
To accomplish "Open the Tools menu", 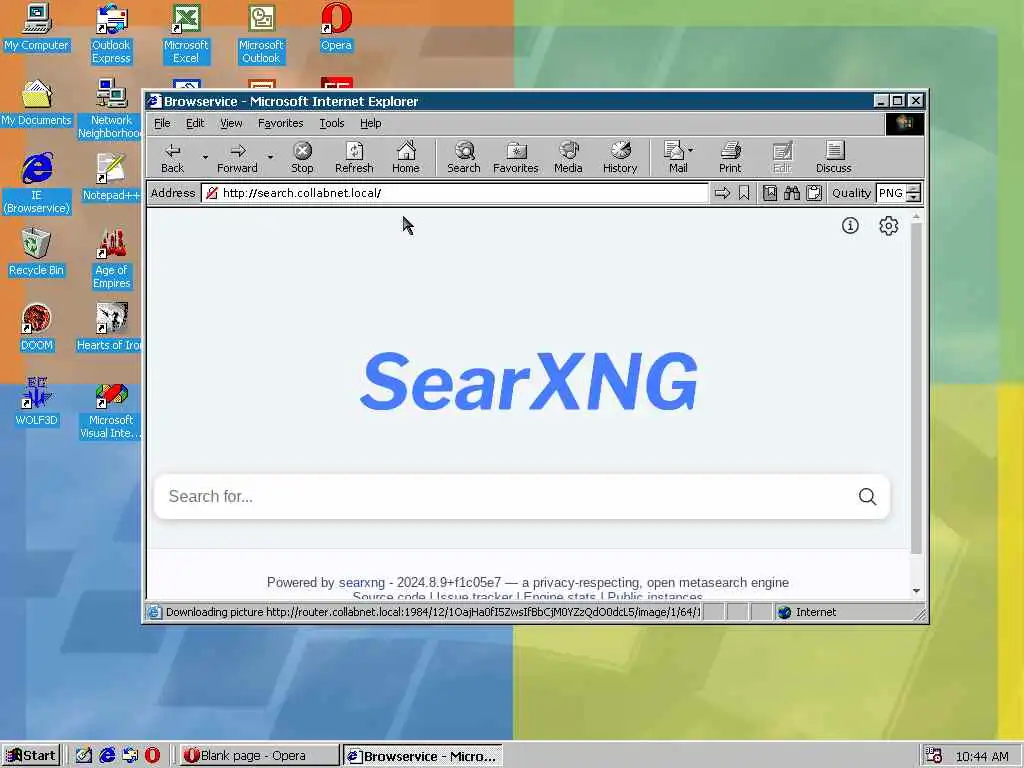I will (x=332, y=123).
